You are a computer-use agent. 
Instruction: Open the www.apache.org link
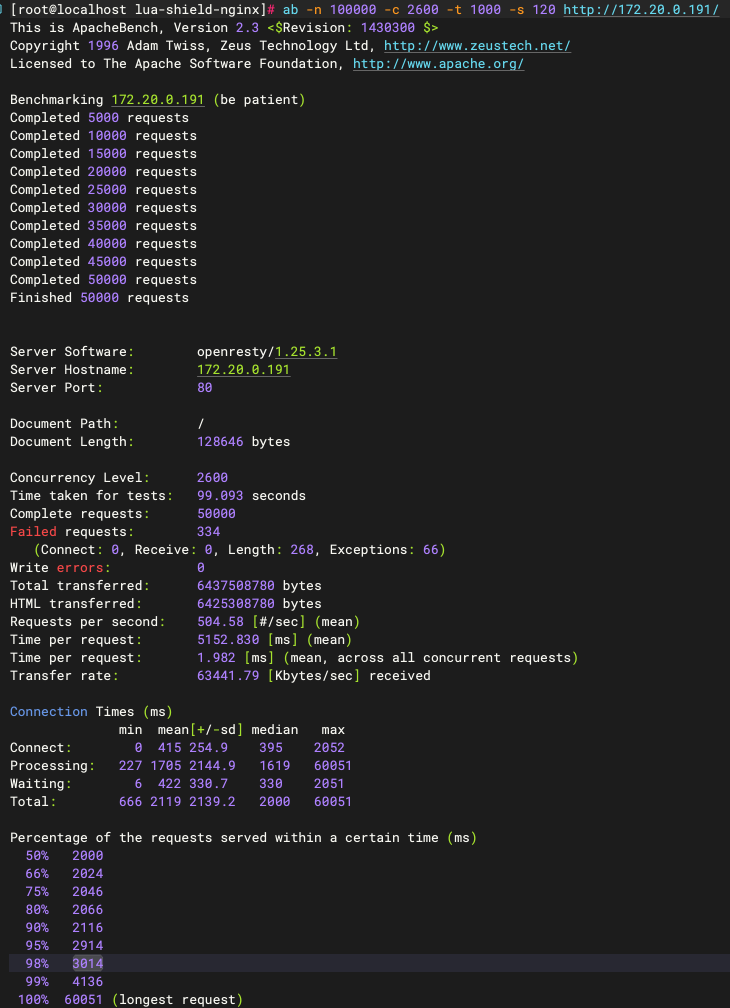pyautogui.click(x=438, y=64)
